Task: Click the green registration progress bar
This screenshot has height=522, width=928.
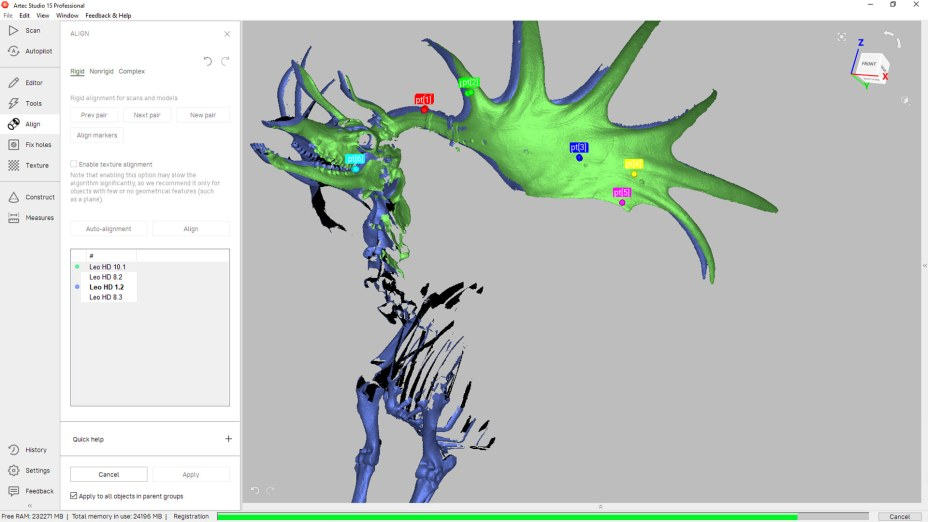Action: 506,517
